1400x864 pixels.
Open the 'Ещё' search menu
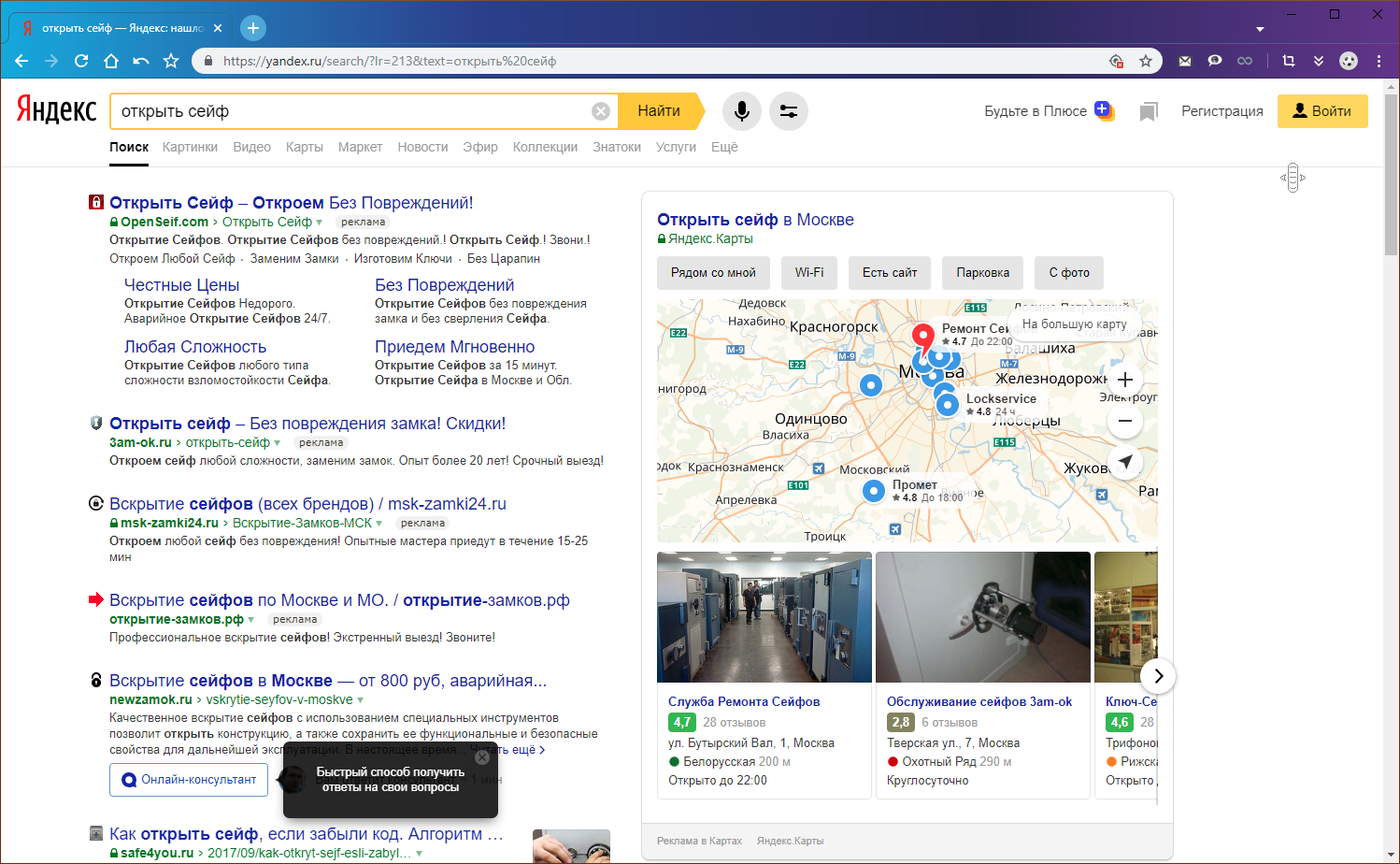[x=724, y=147]
